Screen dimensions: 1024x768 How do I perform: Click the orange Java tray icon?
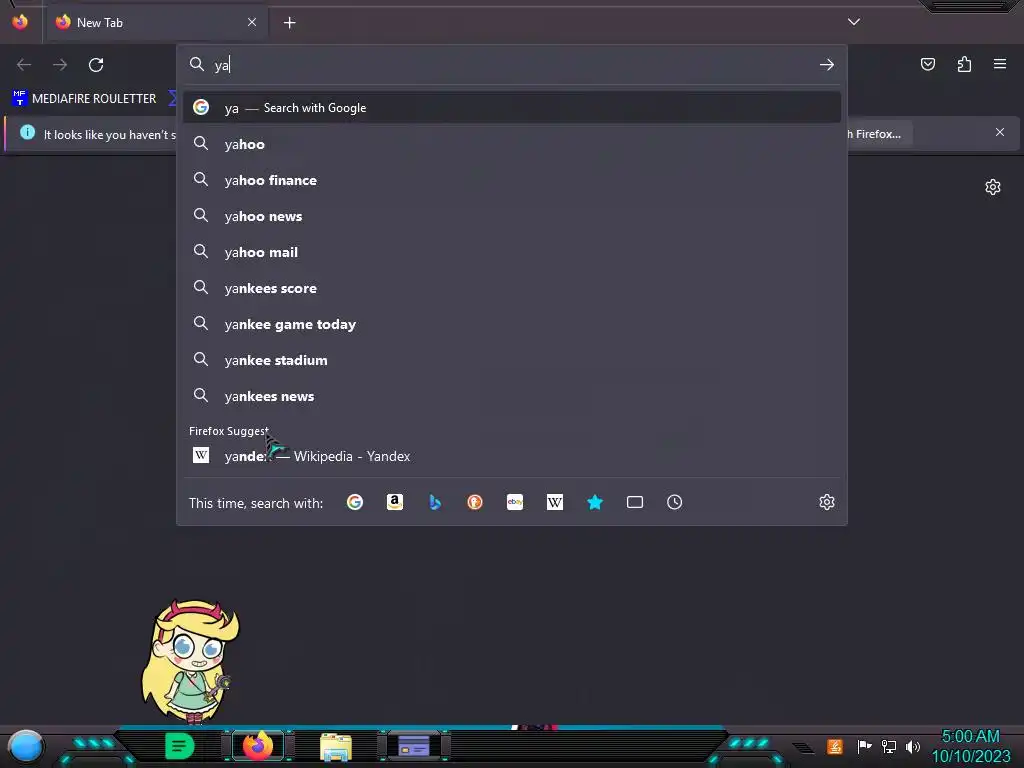tap(835, 746)
